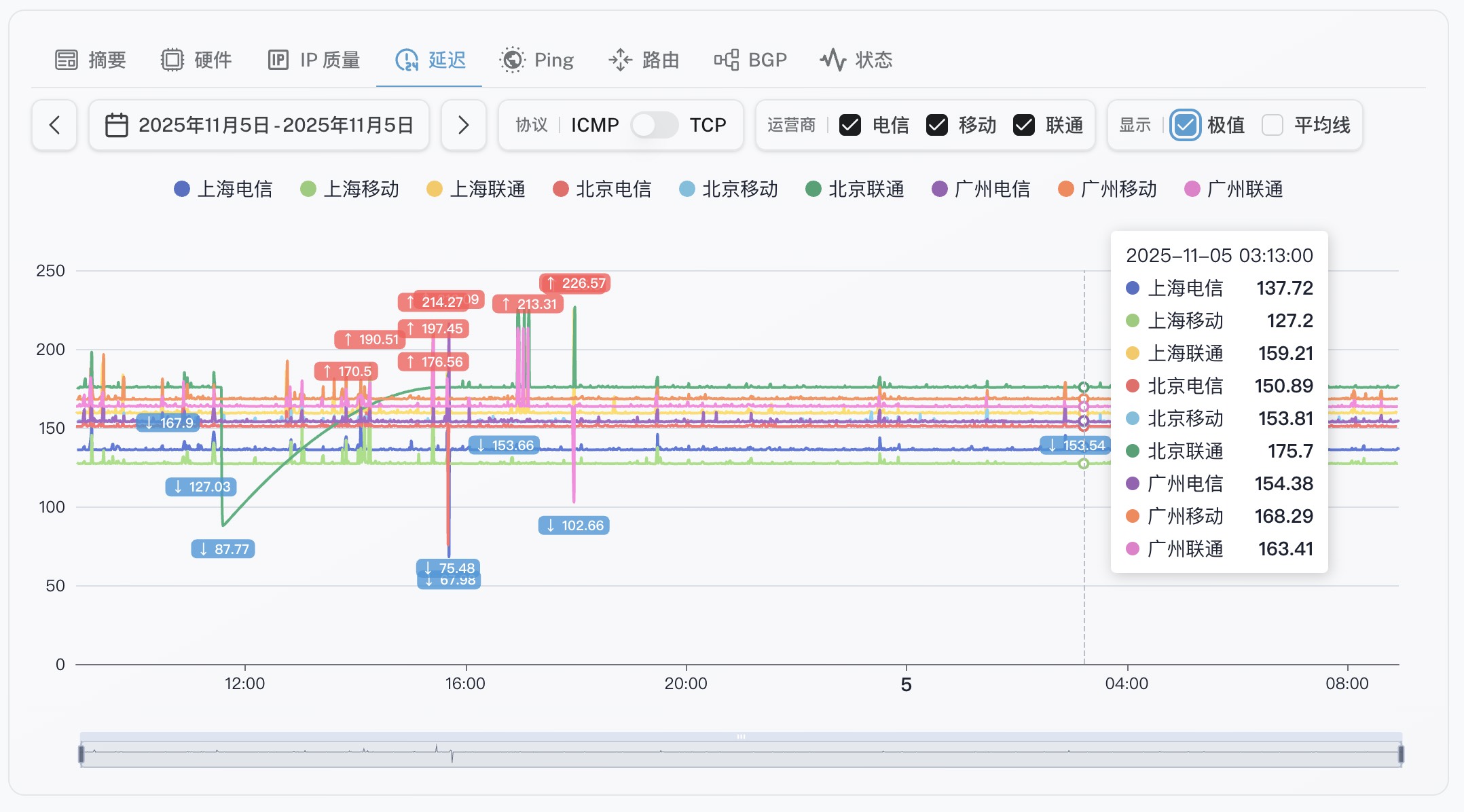Uncheck the 移动 carrier checkbox
The image size is (1464, 812).
click(937, 125)
